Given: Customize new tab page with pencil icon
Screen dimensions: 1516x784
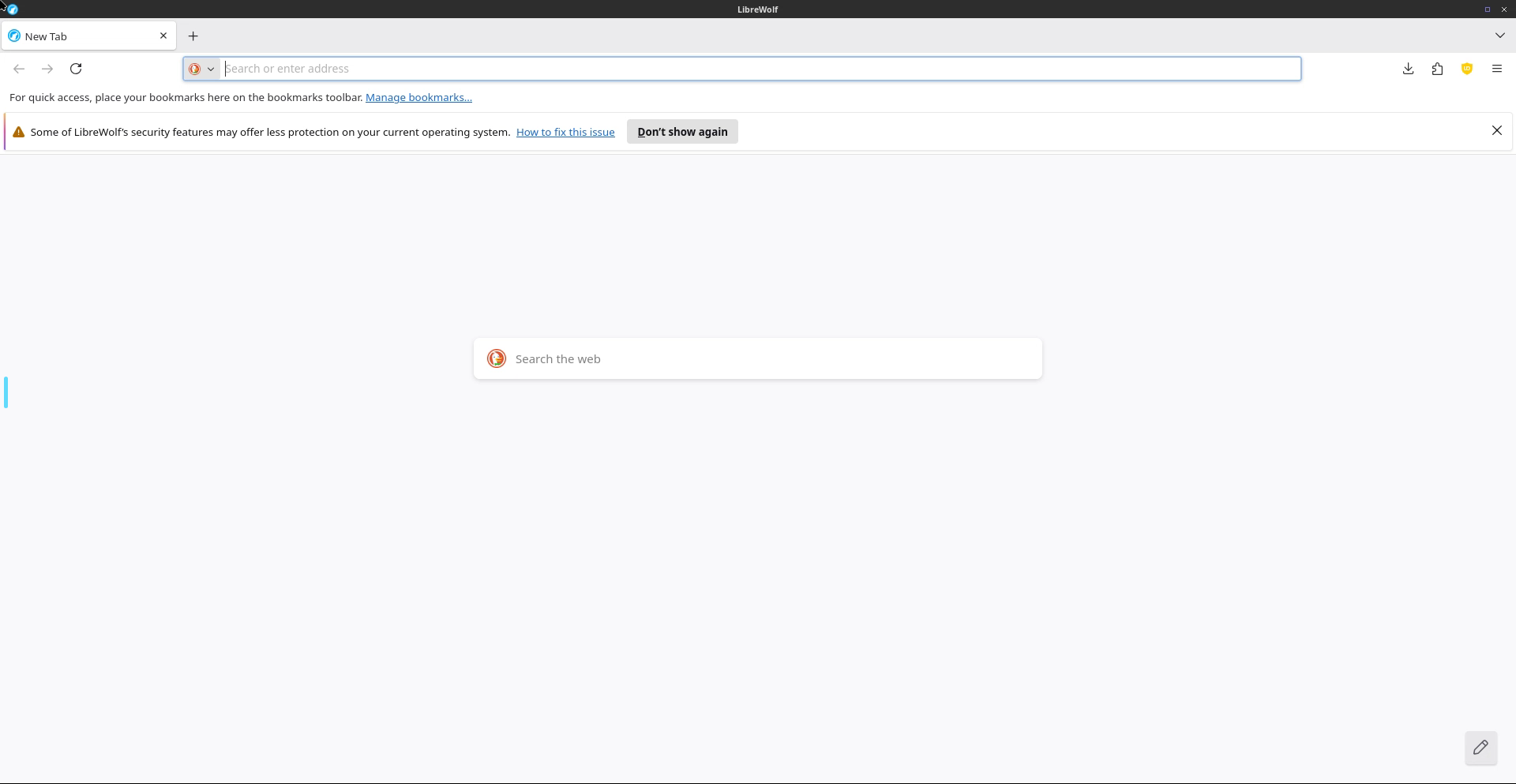Looking at the screenshot, I should [1480, 747].
